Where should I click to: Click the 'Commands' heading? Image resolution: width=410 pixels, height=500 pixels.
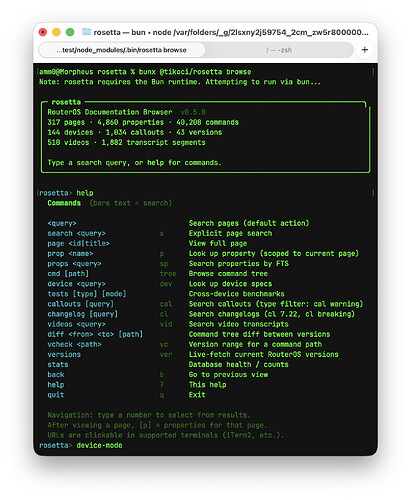(x=64, y=203)
